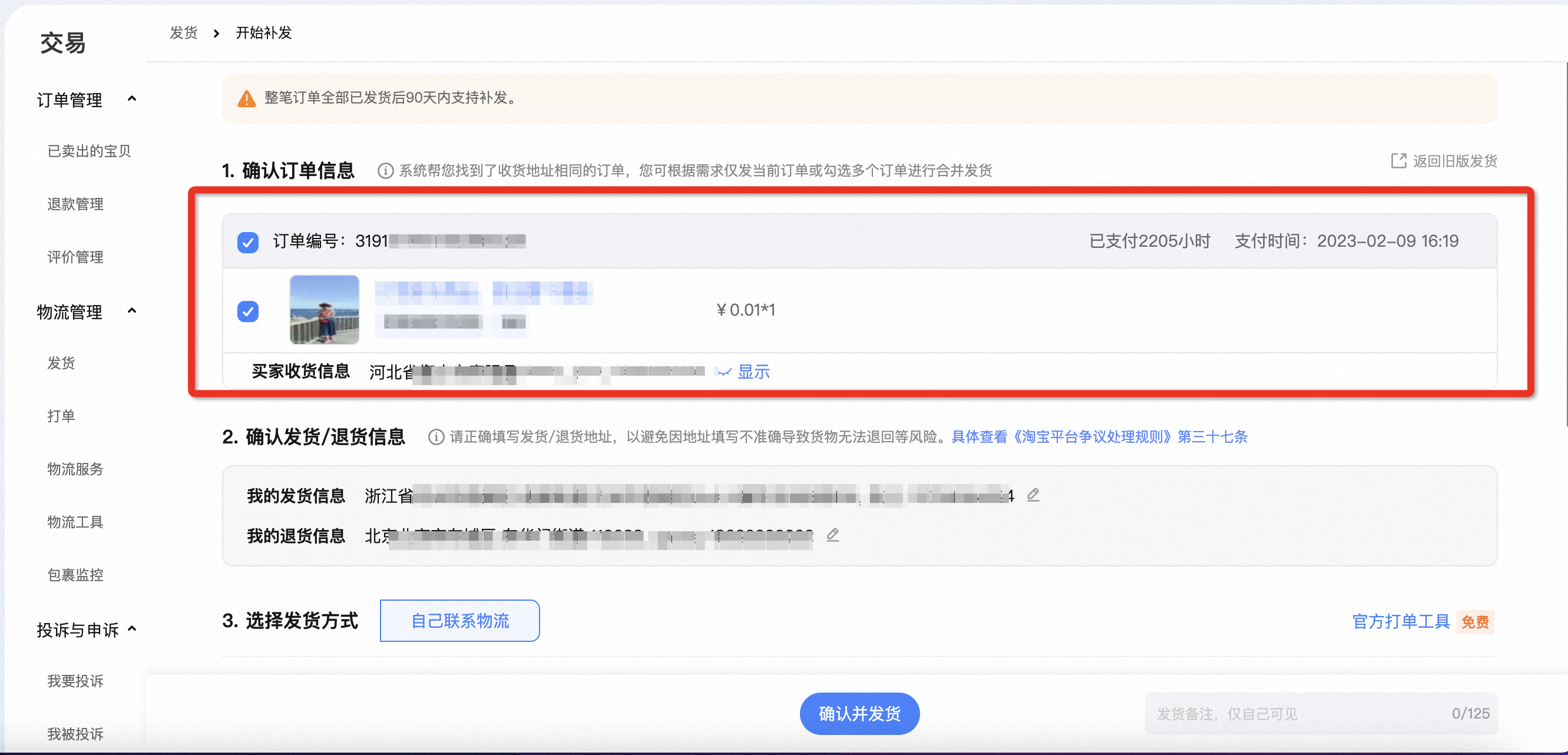Click the product thumbnail image
Screen dimensions: 1568x755
[x=324, y=310]
